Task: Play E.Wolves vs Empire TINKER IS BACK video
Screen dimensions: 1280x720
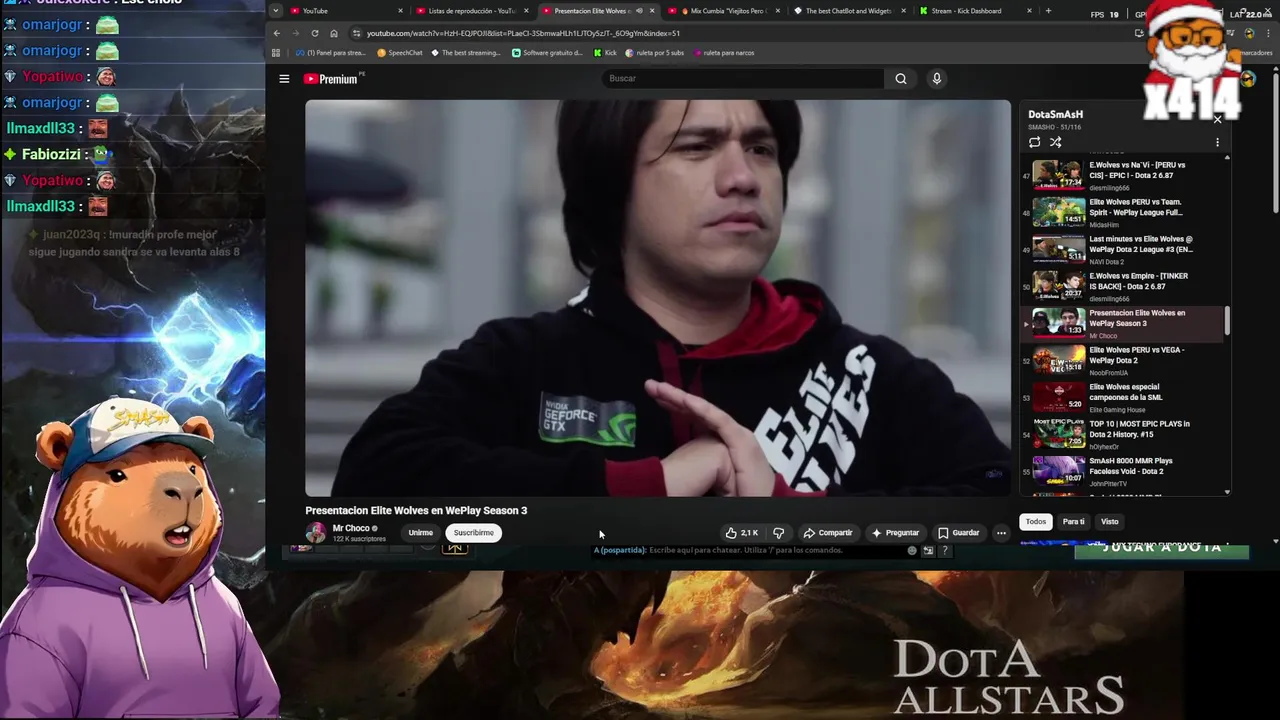Action: click(x=1124, y=287)
